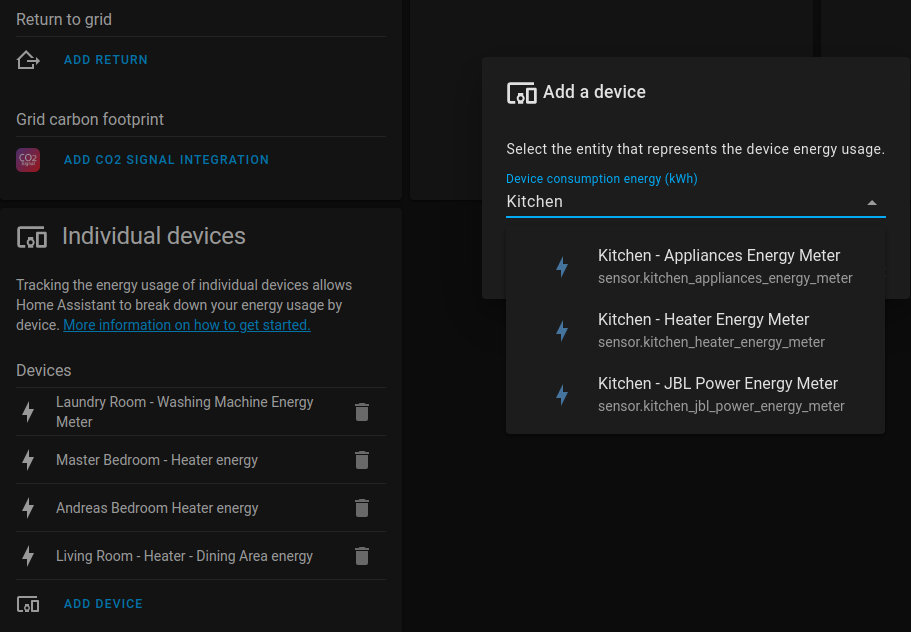Click the CO2 signal badge icon
911x632 pixels.
[x=28, y=160]
